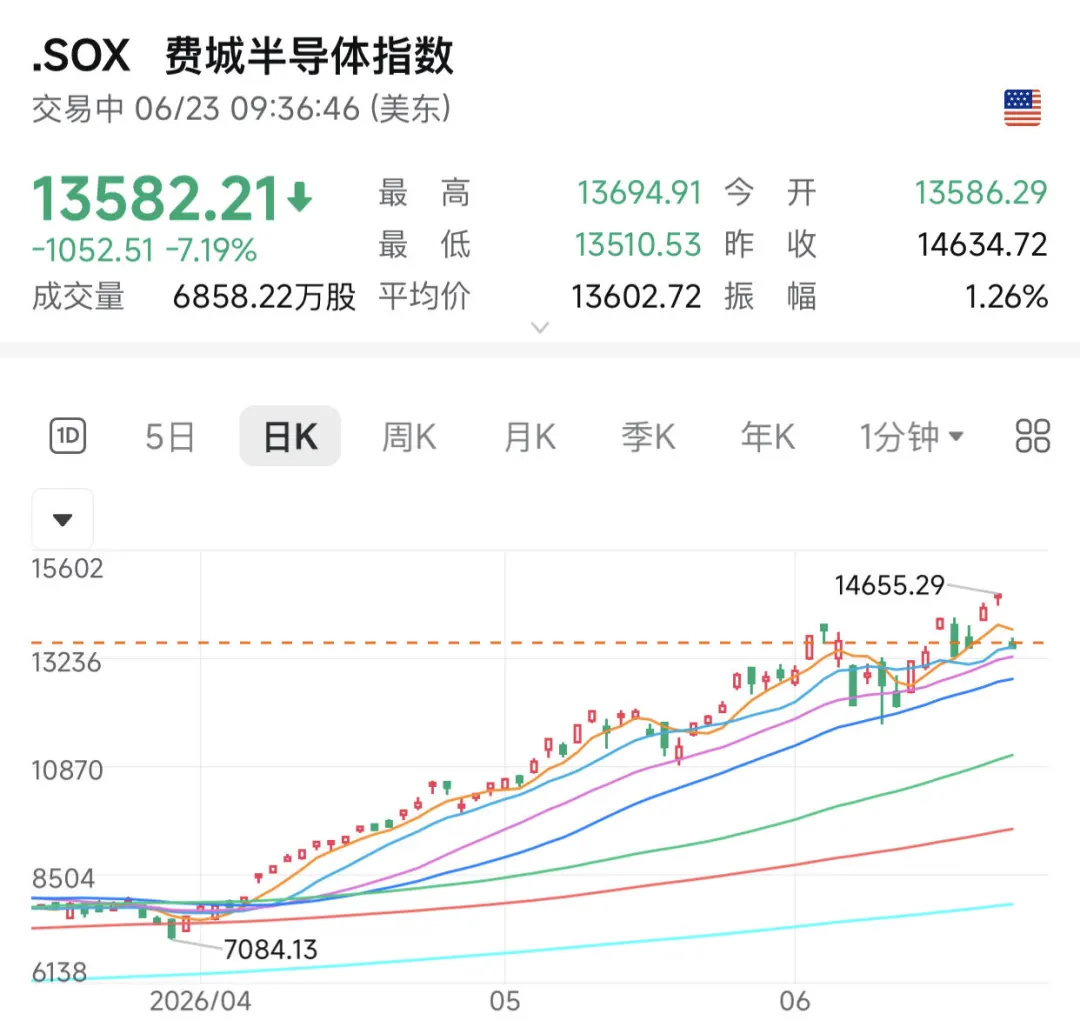Tap the 15602 price axis label

click(68, 568)
